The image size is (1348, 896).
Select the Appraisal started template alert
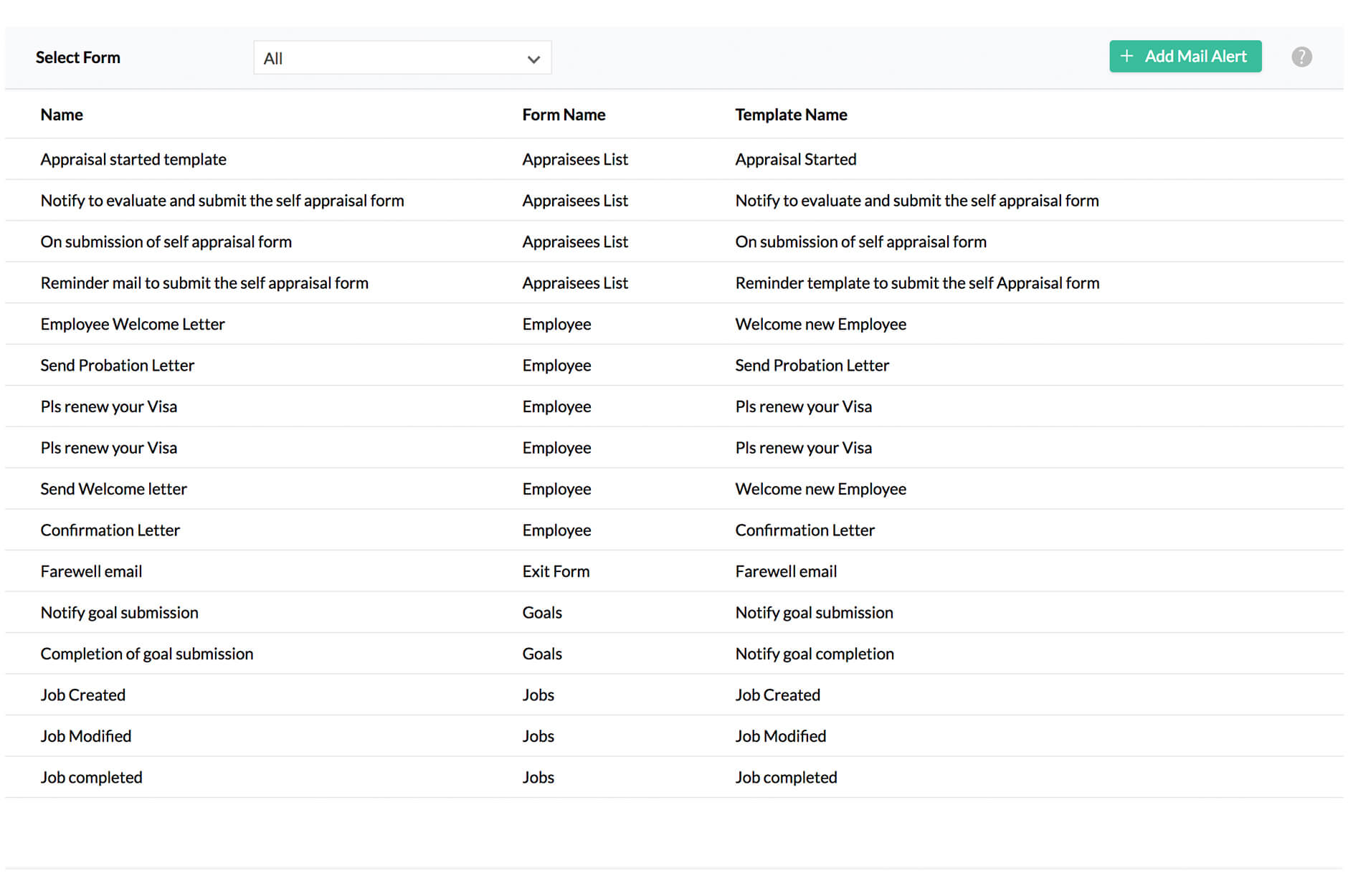coord(133,159)
